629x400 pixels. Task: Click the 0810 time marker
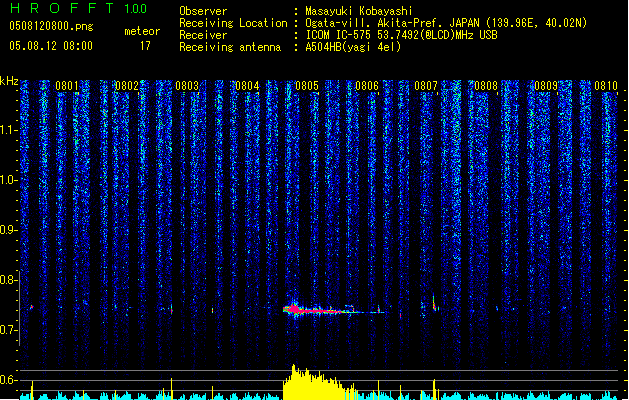pos(606,86)
